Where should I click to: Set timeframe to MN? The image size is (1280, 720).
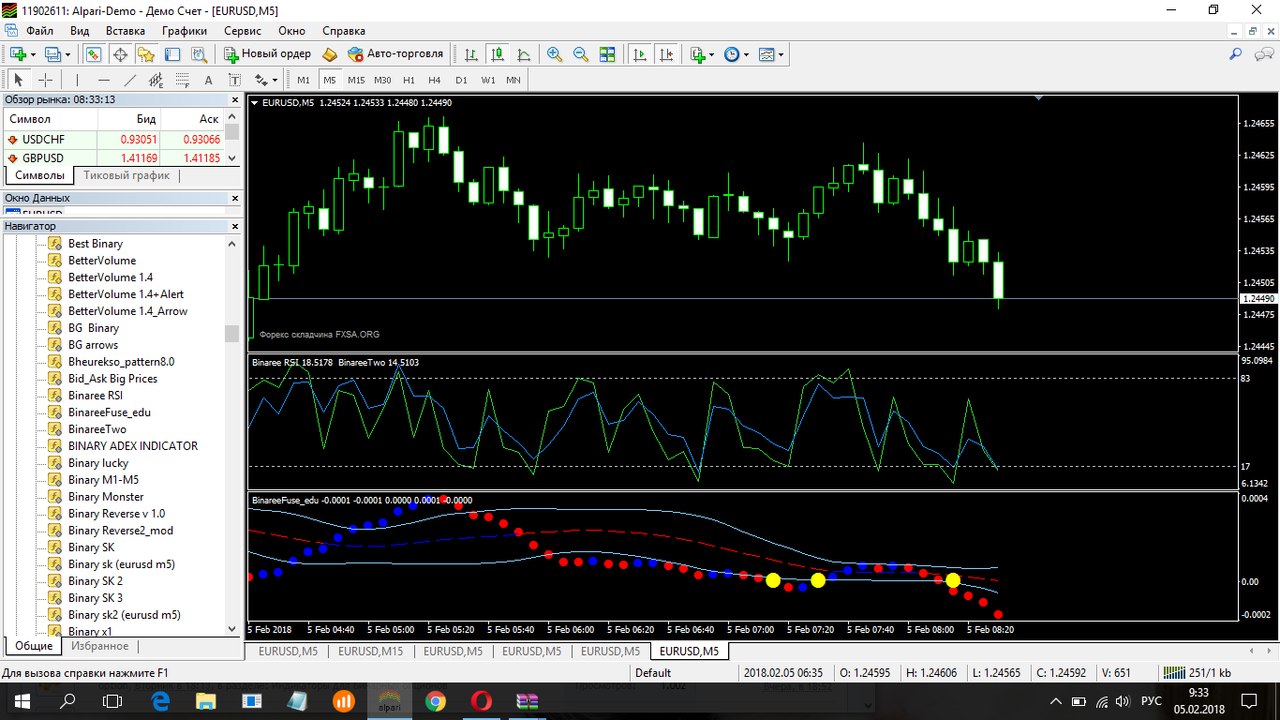tap(513, 80)
